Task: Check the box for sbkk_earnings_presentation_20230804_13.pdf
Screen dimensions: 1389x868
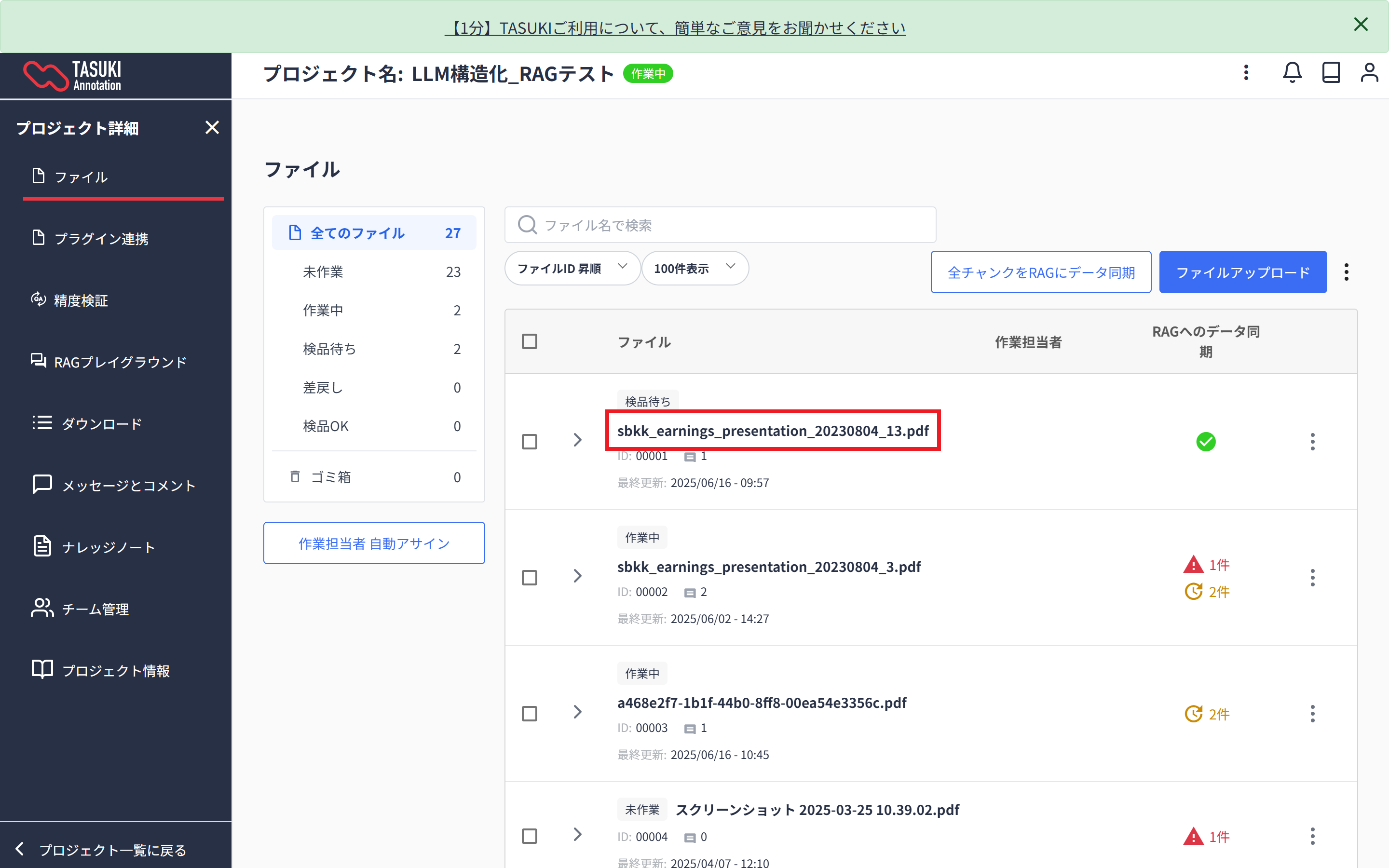Action: (529, 441)
